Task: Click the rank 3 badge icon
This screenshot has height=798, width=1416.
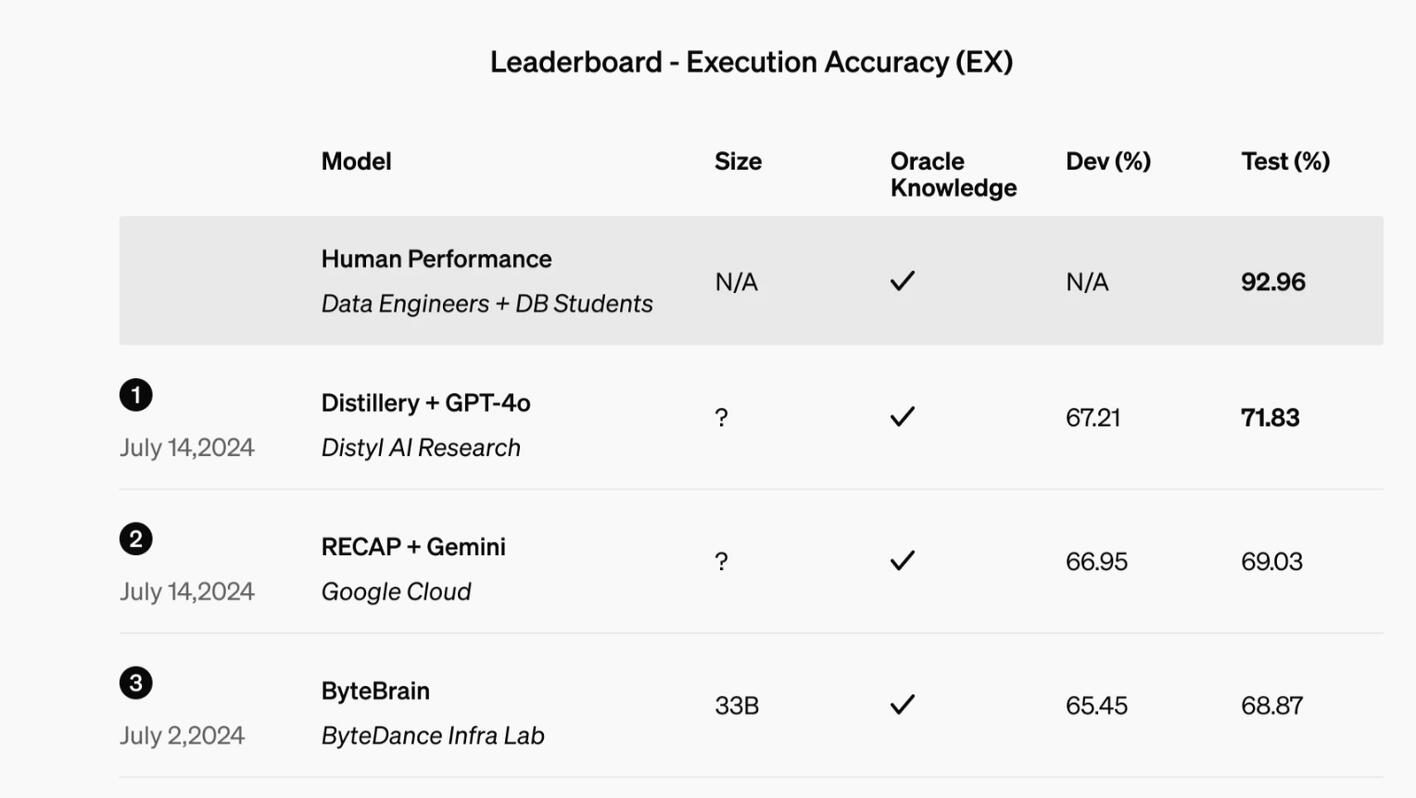Action: pos(136,683)
